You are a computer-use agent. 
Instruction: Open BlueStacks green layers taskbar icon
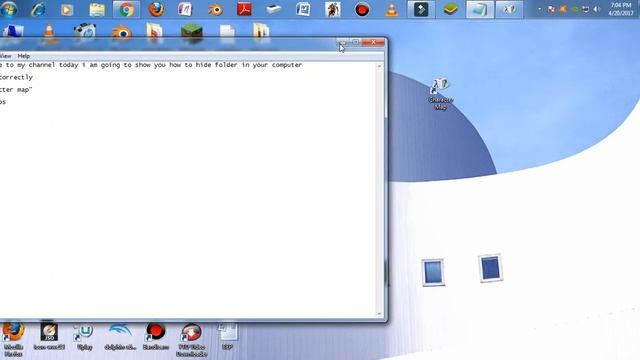(450, 9)
